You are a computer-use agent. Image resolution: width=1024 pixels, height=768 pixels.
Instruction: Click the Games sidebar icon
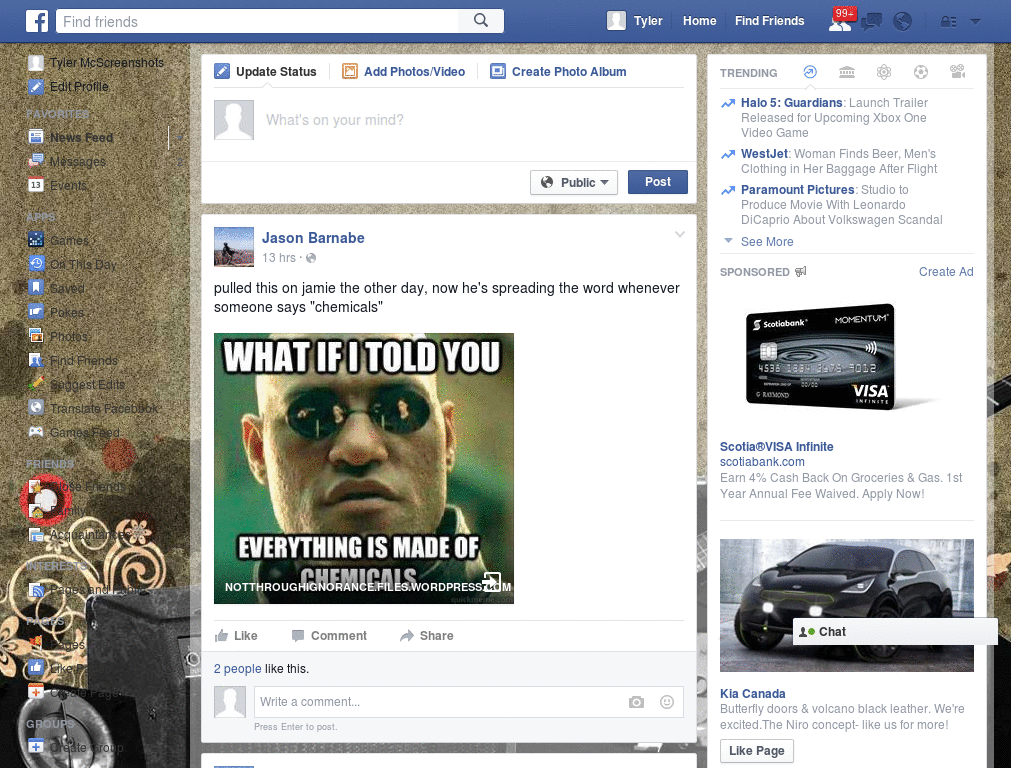[x=36, y=240]
